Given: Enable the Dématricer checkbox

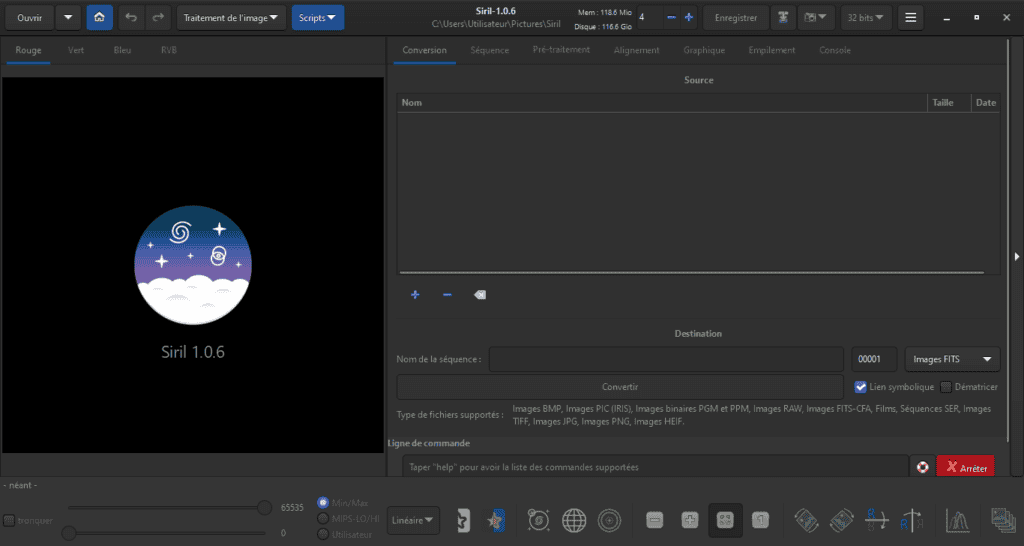Looking at the screenshot, I should (946, 387).
